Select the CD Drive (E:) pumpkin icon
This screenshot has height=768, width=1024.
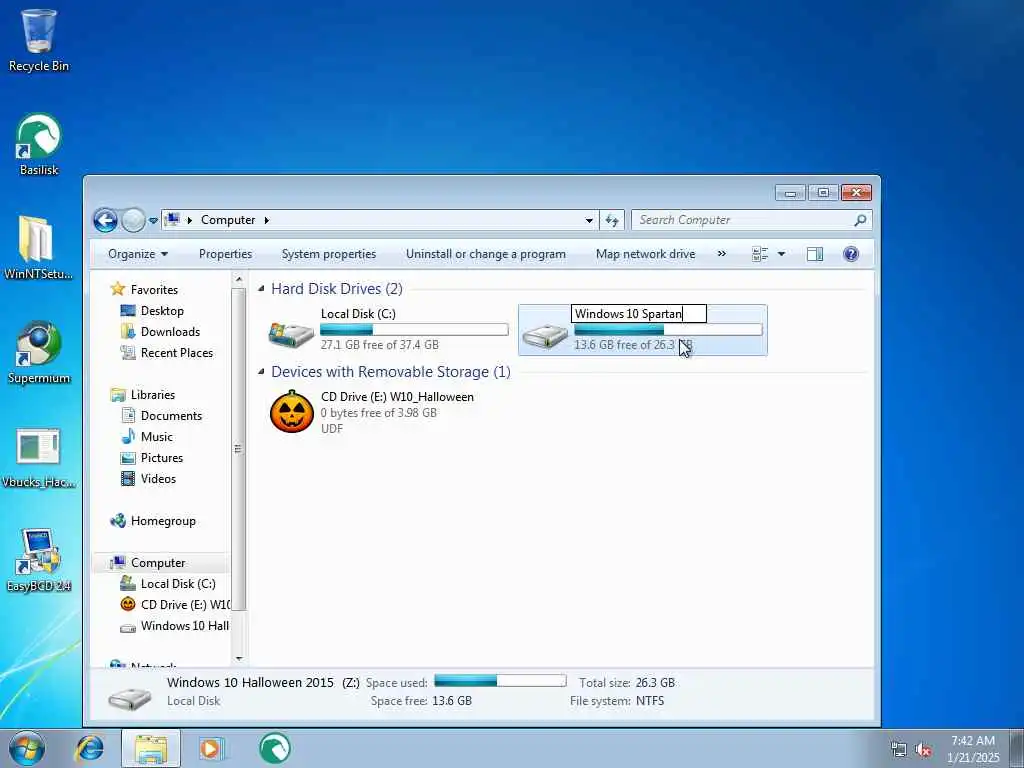(292, 412)
